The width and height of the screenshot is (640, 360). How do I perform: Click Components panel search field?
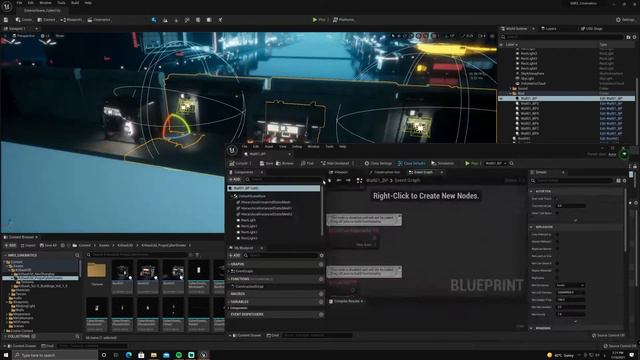pos(283,180)
